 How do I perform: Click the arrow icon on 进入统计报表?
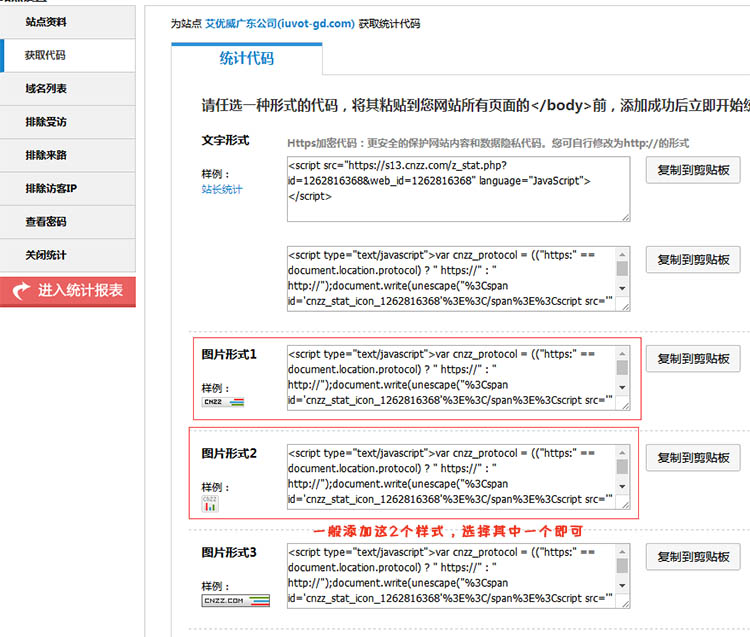[21, 291]
